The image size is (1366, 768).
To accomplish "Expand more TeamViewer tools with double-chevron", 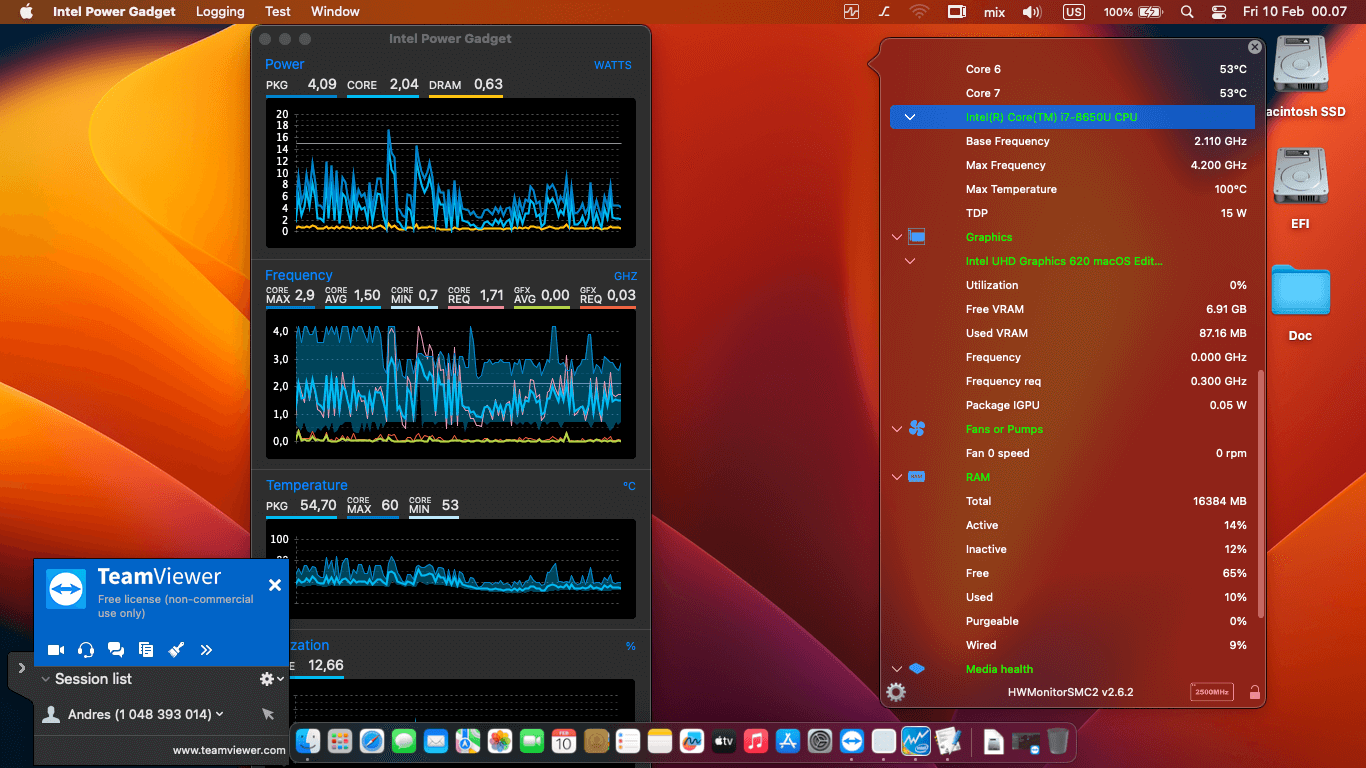I will [x=206, y=650].
